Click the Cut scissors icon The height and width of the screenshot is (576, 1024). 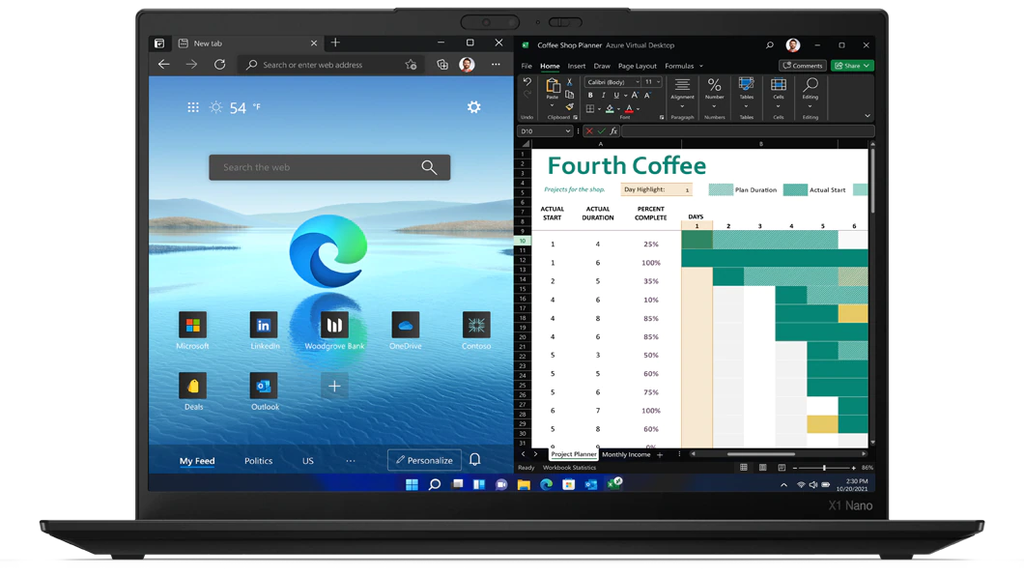click(x=569, y=82)
